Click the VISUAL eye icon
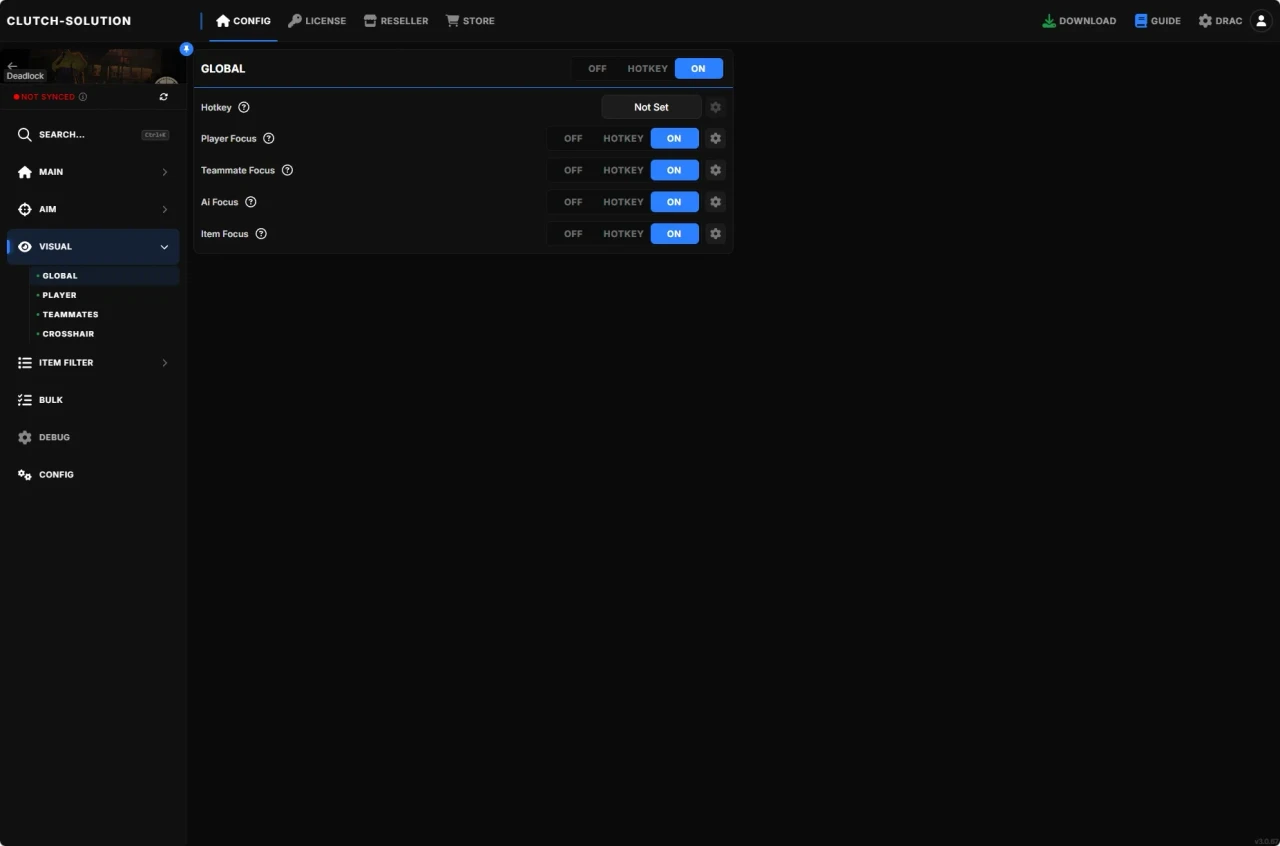Viewport: 1280px width, 846px height. [25, 247]
